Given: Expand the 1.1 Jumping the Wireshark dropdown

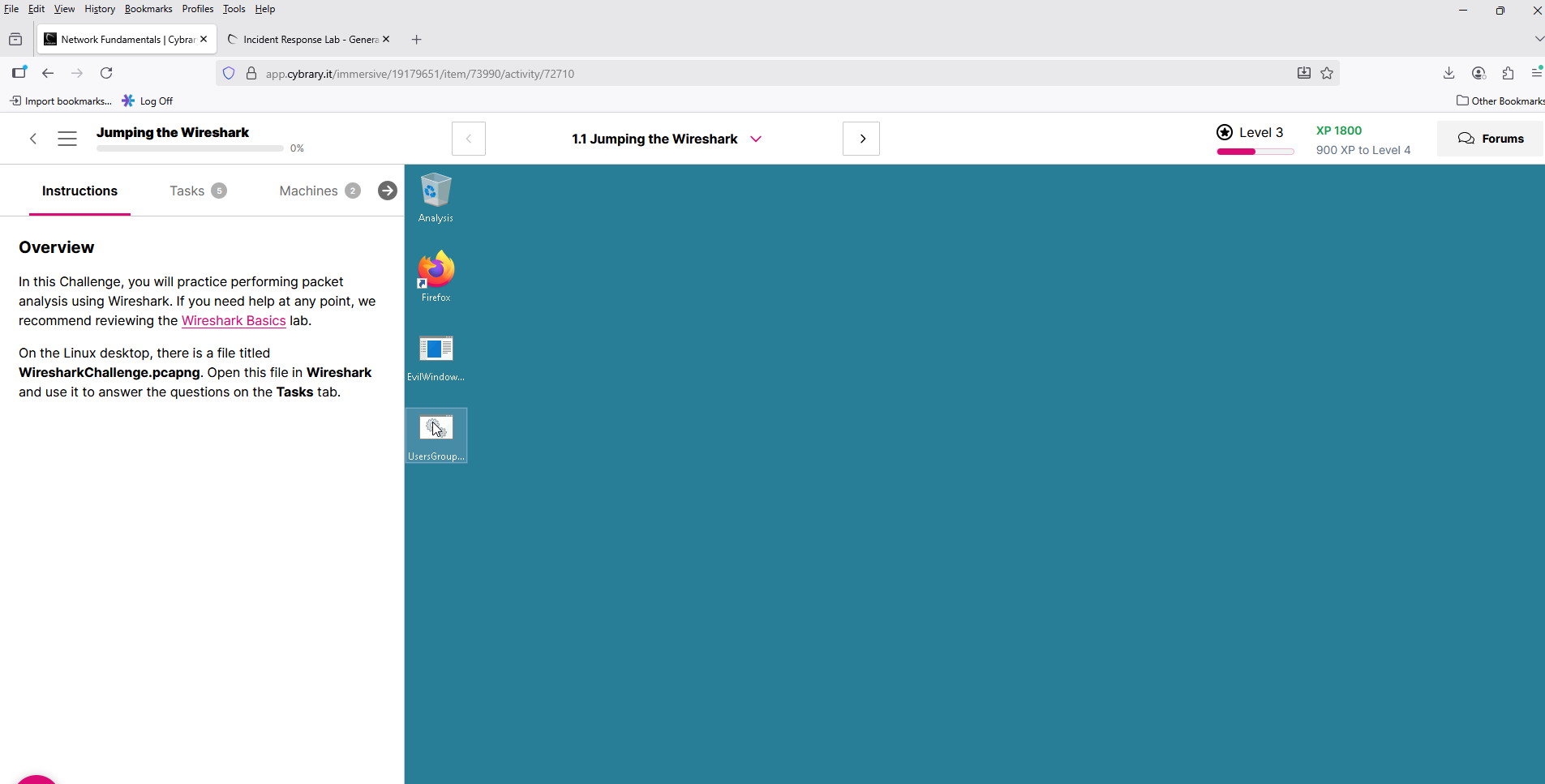Looking at the screenshot, I should [x=756, y=139].
